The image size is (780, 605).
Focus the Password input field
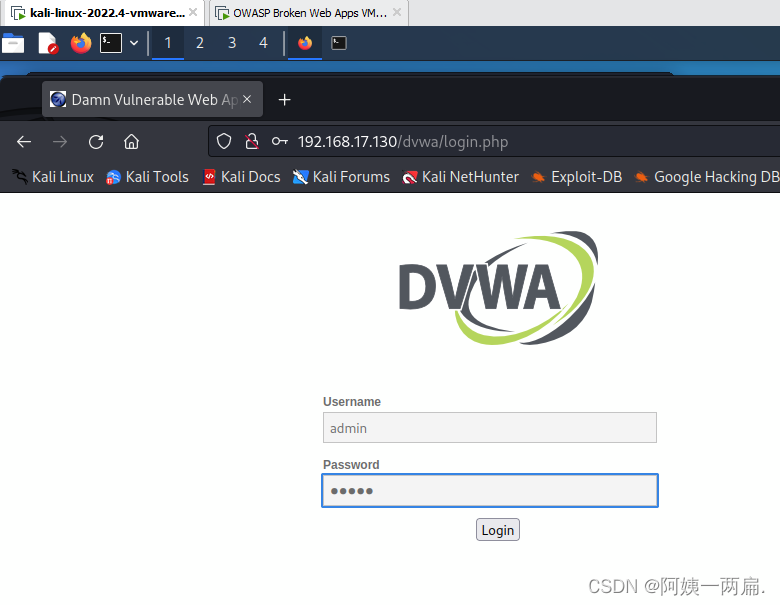pos(490,491)
